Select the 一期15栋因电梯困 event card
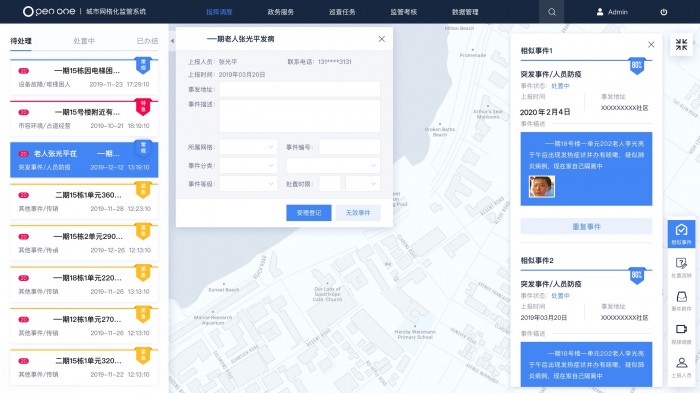The height and width of the screenshot is (393, 700). (x=84, y=76)
